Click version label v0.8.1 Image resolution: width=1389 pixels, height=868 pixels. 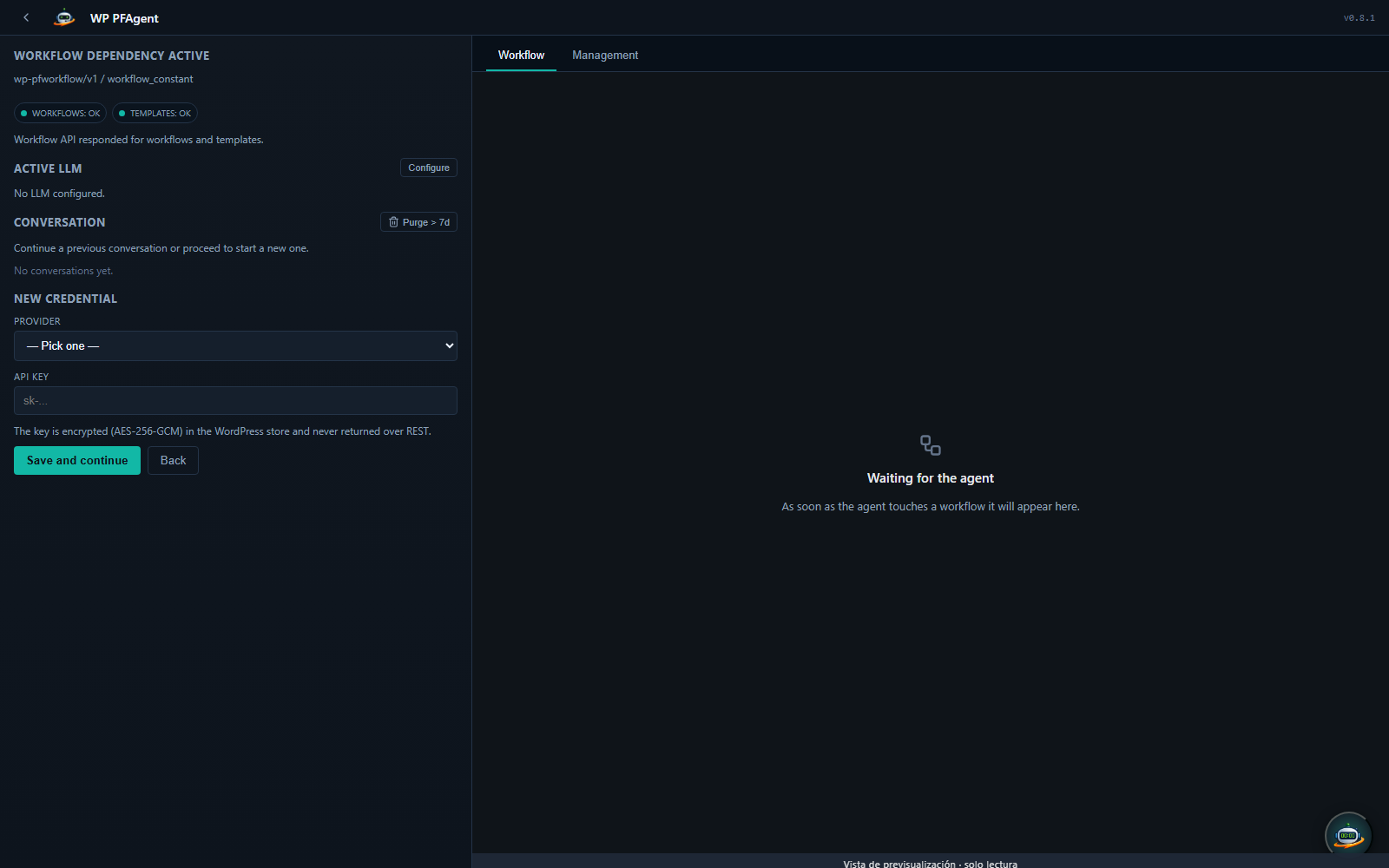pyautogui.click(x=1359, y=18)
